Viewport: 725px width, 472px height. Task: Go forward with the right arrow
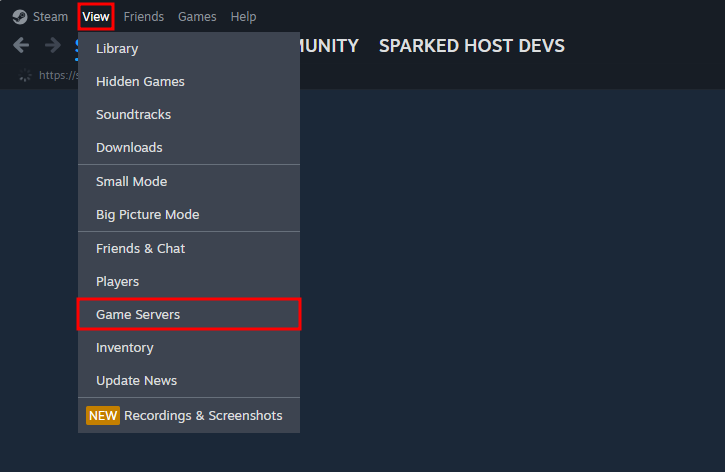click(x=53, y=45)
